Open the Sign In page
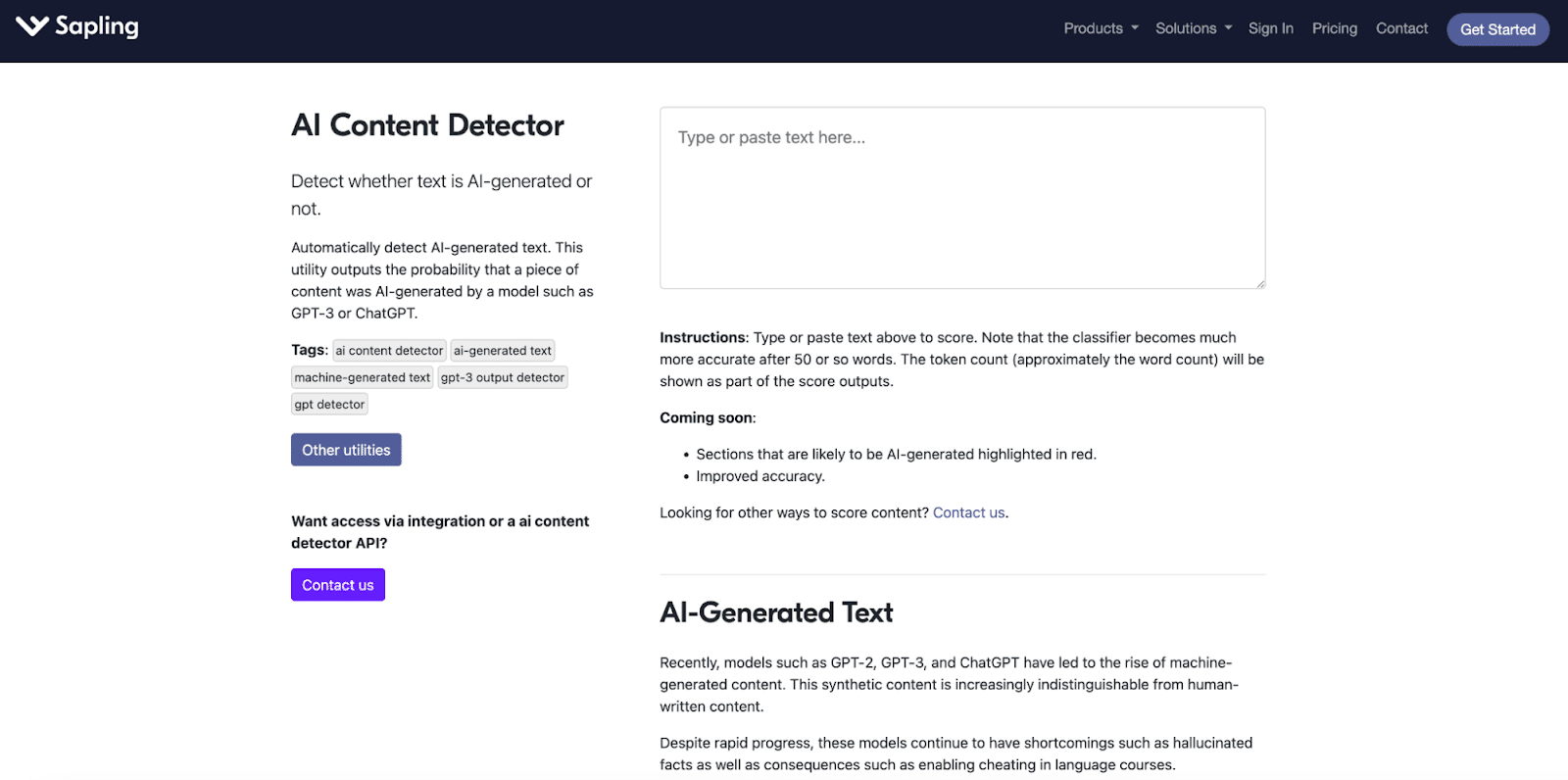 coord(1270,28)
